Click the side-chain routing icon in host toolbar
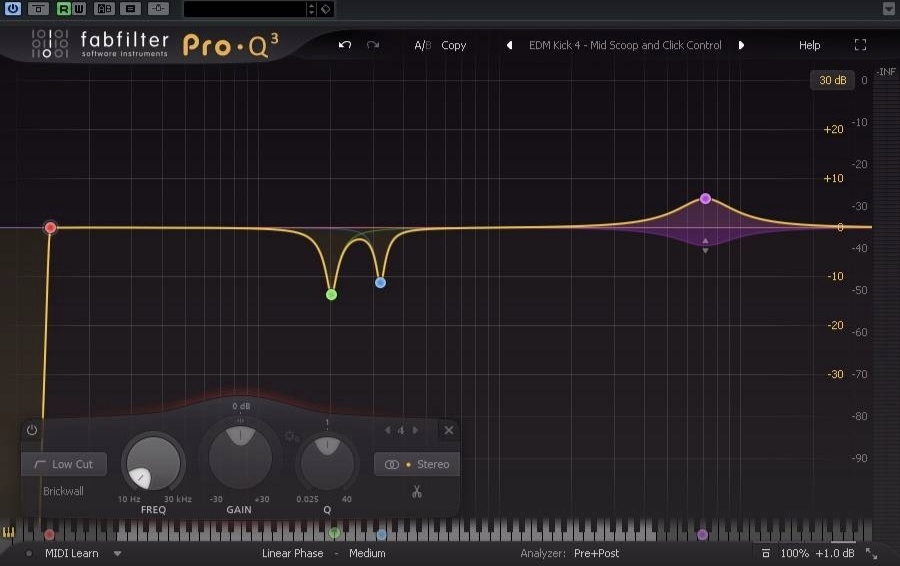 pyautogui.click(x=158, y=9)
